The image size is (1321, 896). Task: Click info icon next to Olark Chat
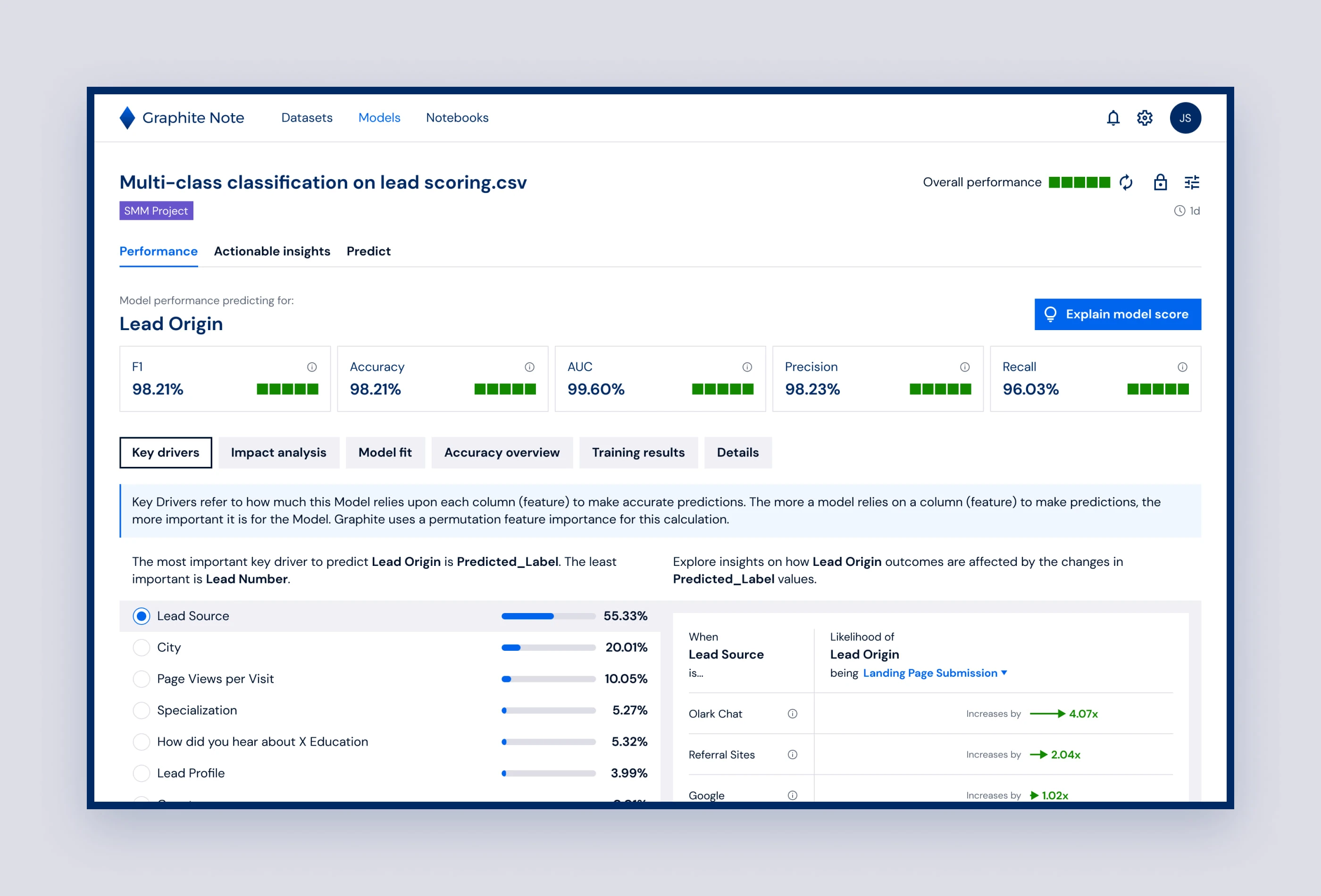point(792,713)
